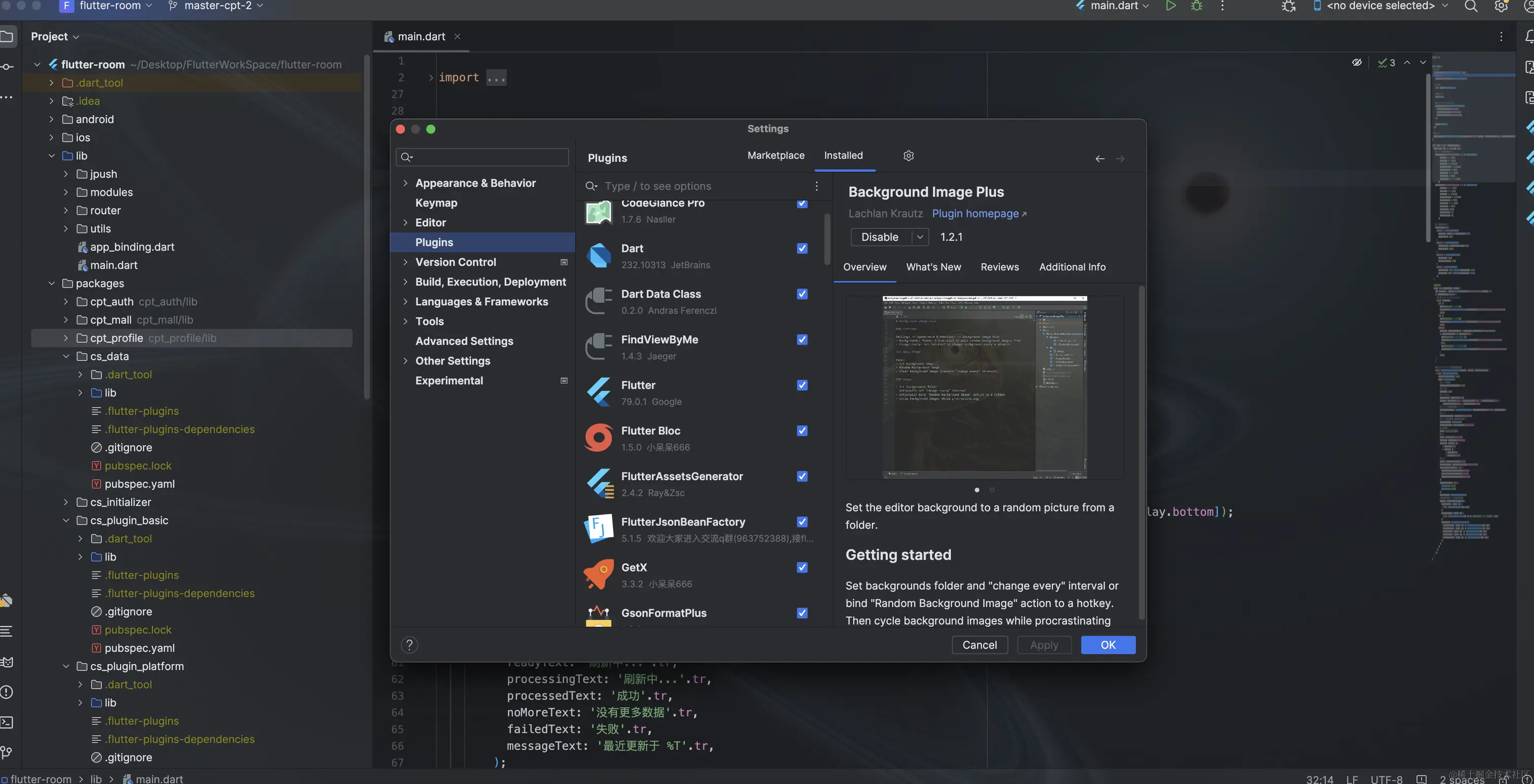The image size is (1534, 784).
Task: Click the Flutter Attach debugger icon
Action: click(1288, 7)
